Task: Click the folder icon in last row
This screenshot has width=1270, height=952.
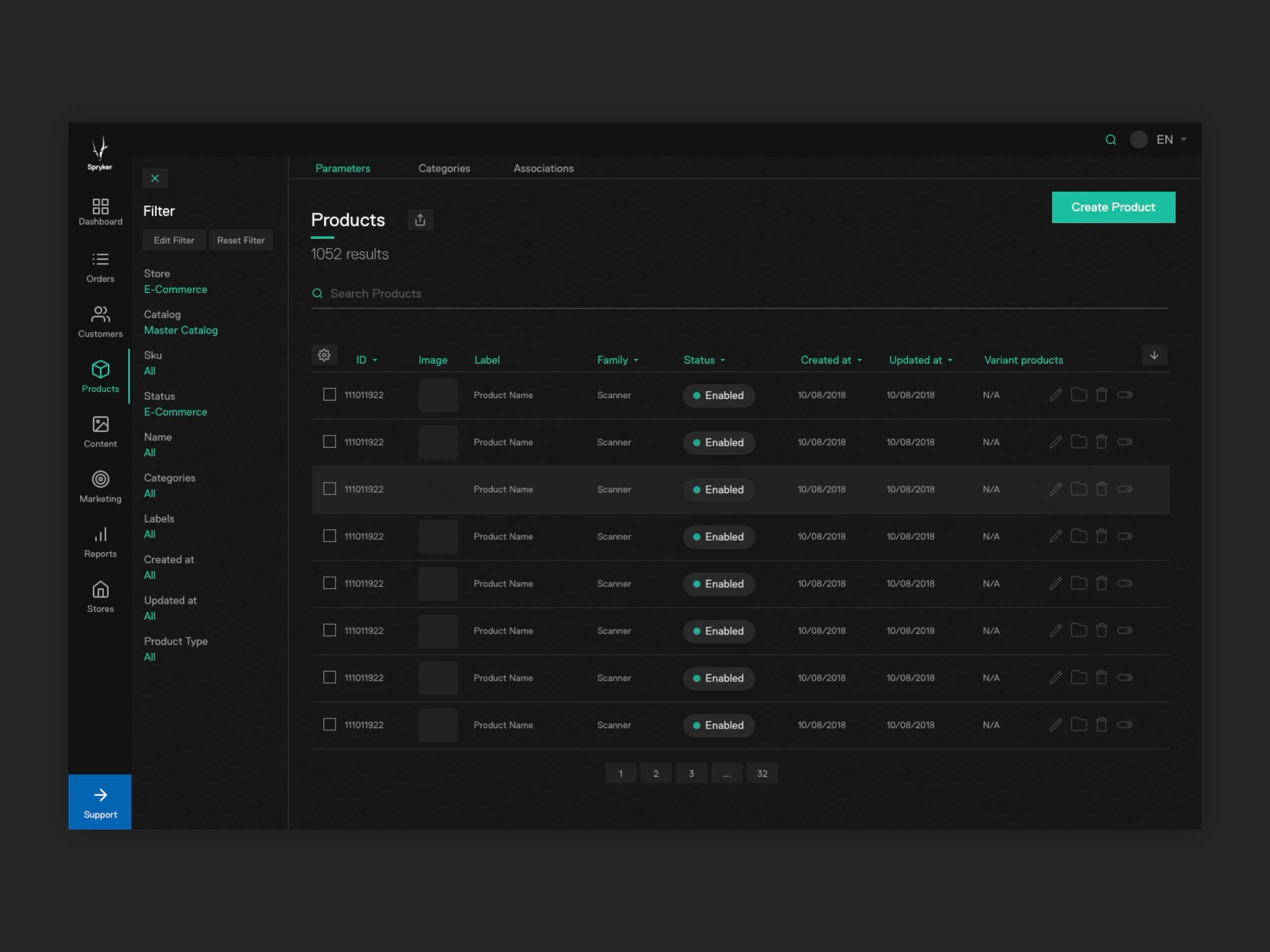Action: tap(1079, 725)
